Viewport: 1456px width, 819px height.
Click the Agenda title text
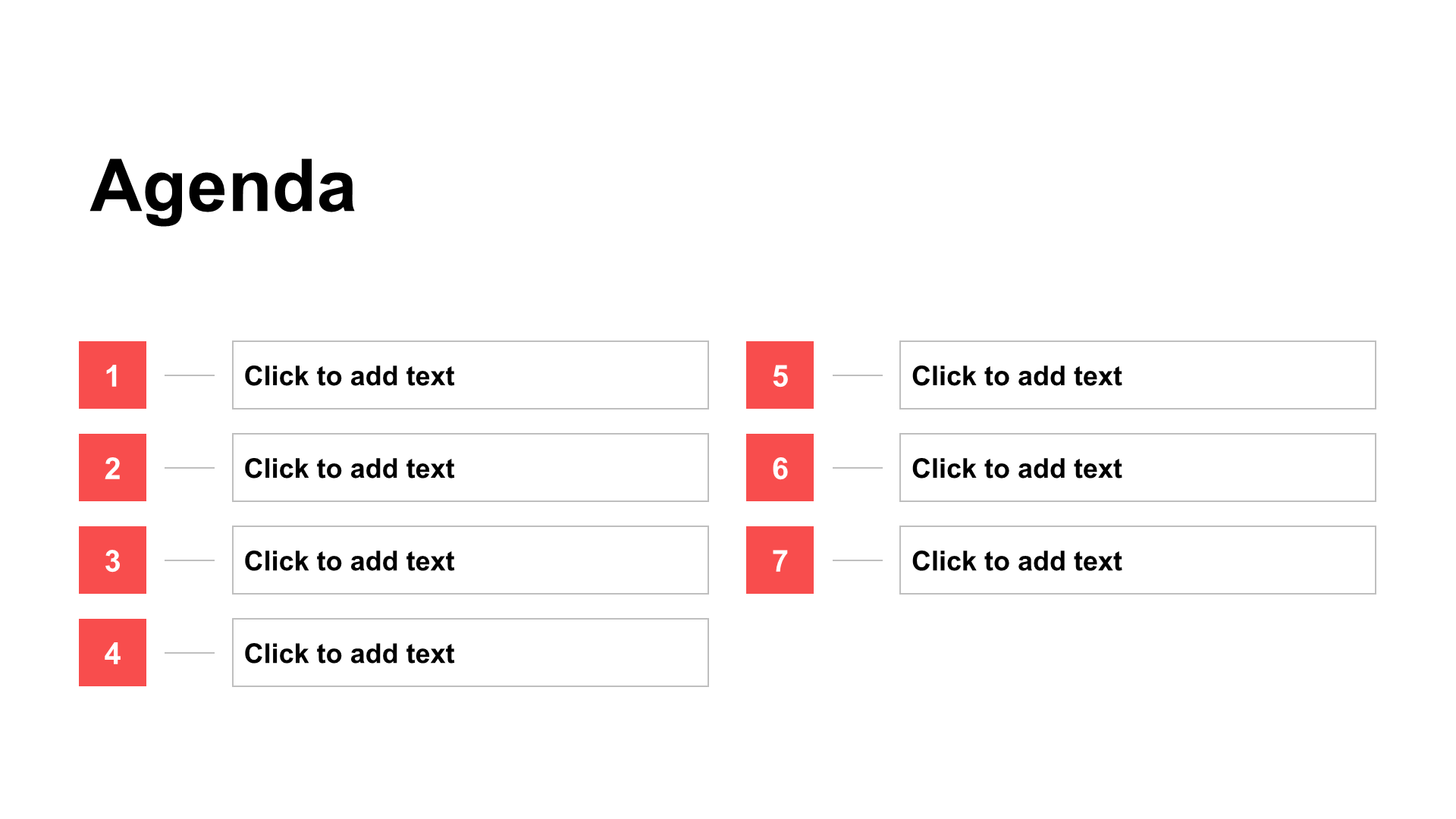coord(222,187)
